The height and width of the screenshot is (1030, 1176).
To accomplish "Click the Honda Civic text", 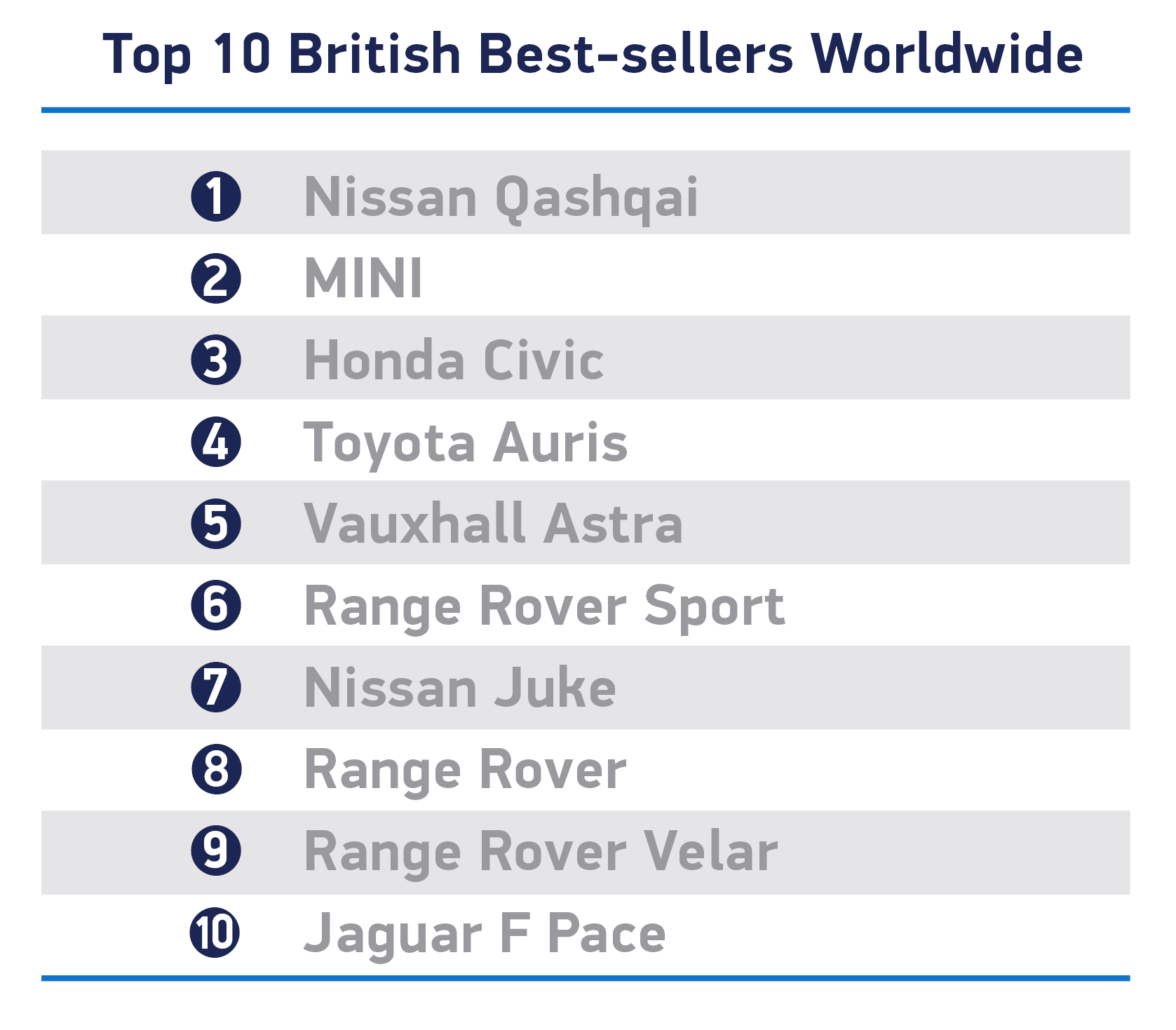I will (454, 360).
